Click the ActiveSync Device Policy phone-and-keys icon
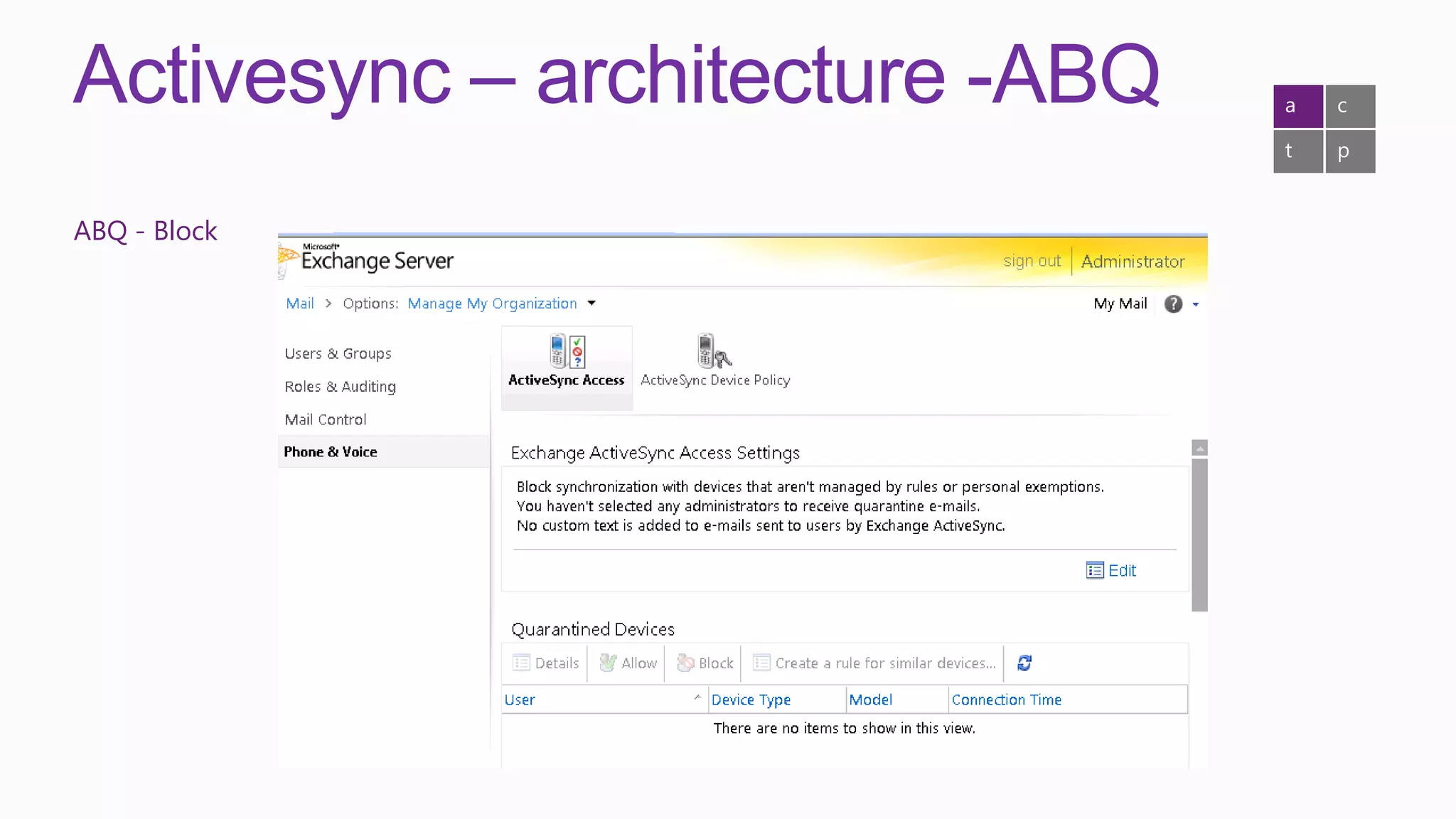Screen dimensions: 1456x819 coord(714,350)
